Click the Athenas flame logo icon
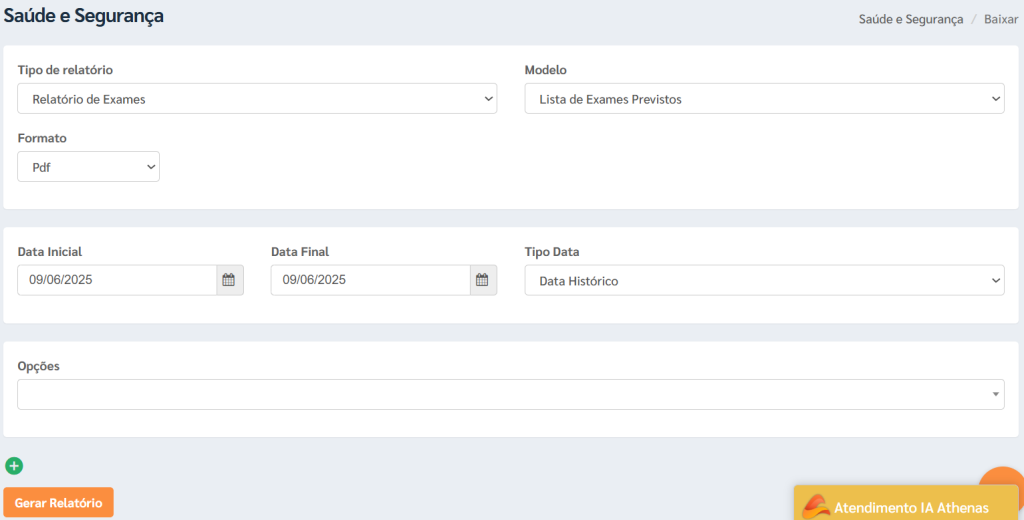The height and width of the screenshot is (520, 1024). pyautogui.click(x=816, y=507)
